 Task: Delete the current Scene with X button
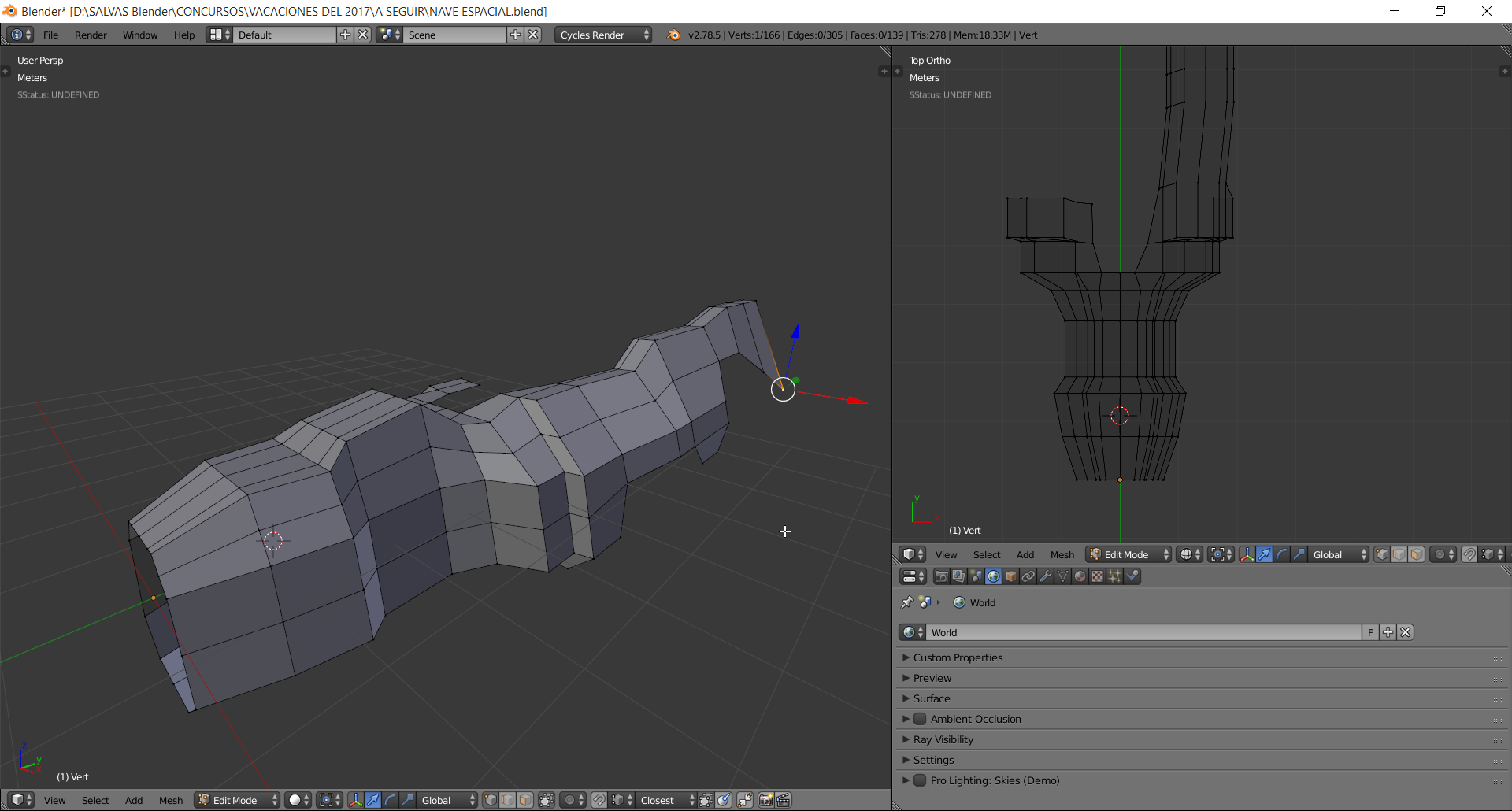pos(533,35)
